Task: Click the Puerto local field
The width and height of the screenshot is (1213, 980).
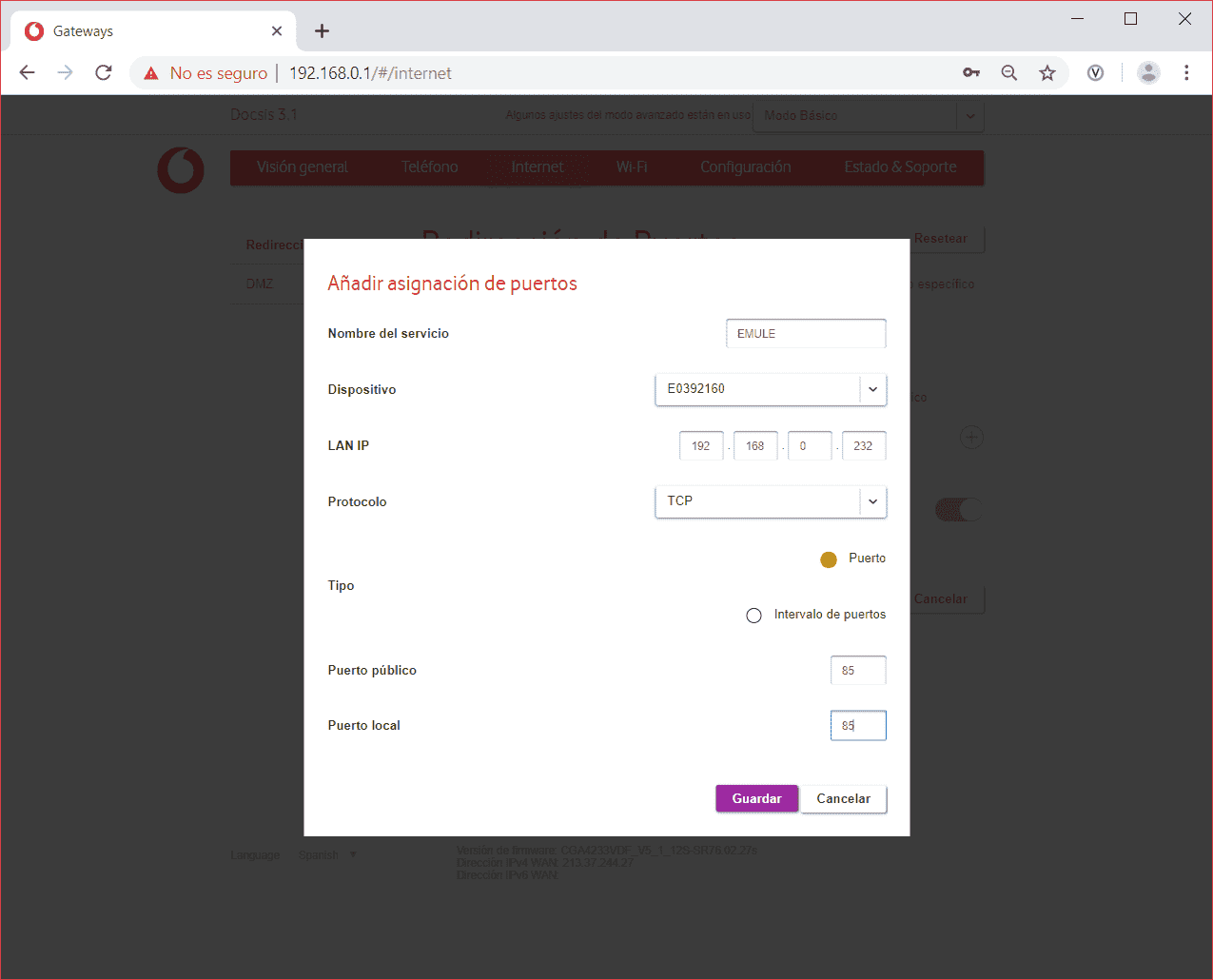Action: point(858,726)
